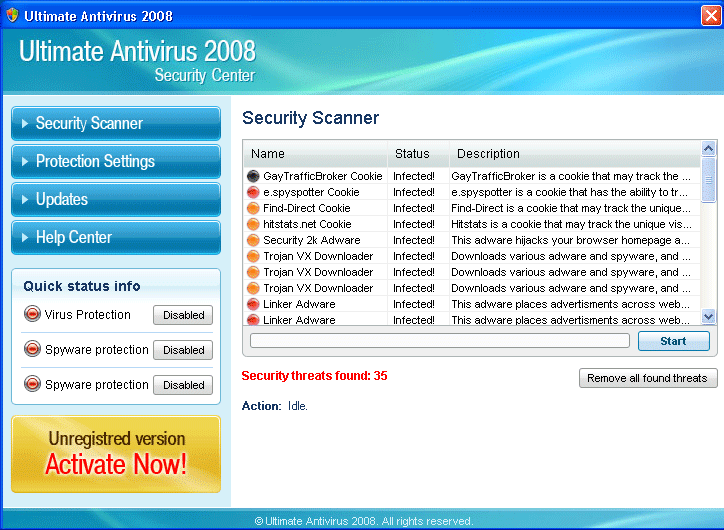Click the Activate Now banner
Screen dimensions: 724x530
click(116, 454)
